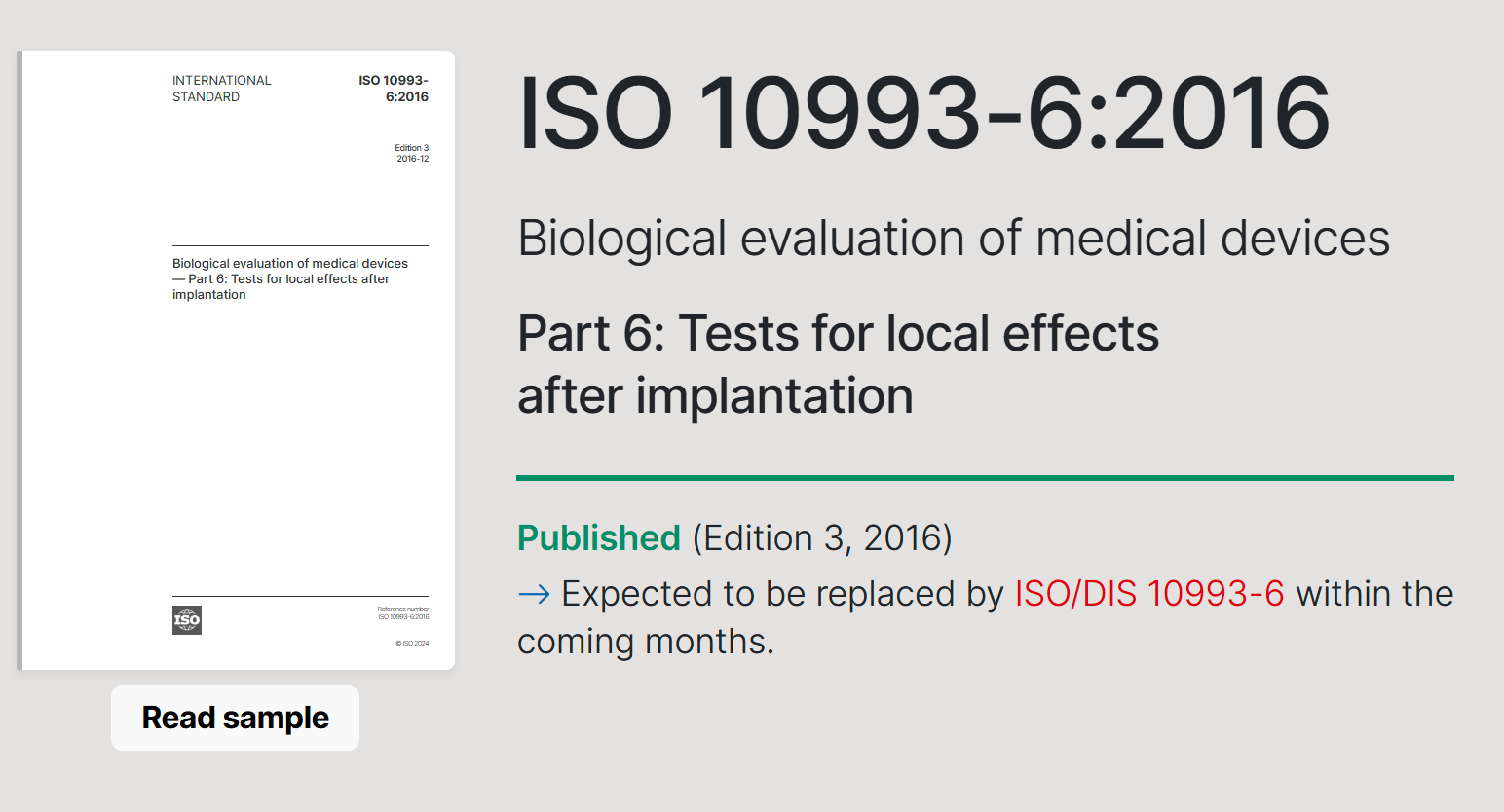
Task: Click Edition 3 2016-12 on the cover
Action: pyautogui.click(x=412, y=153)
